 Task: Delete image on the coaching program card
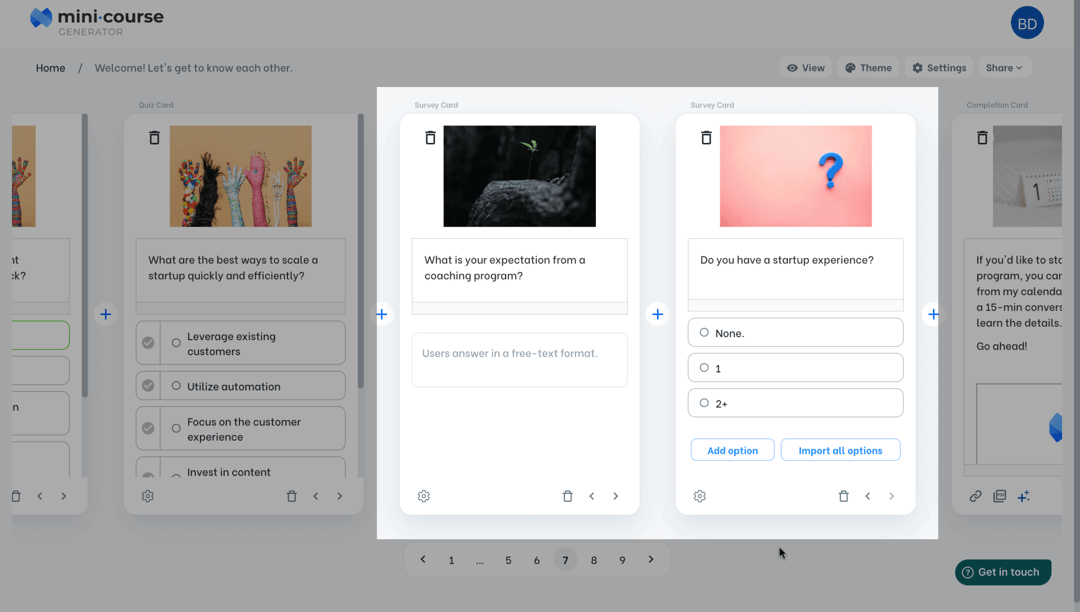click(x=430, y=138)
